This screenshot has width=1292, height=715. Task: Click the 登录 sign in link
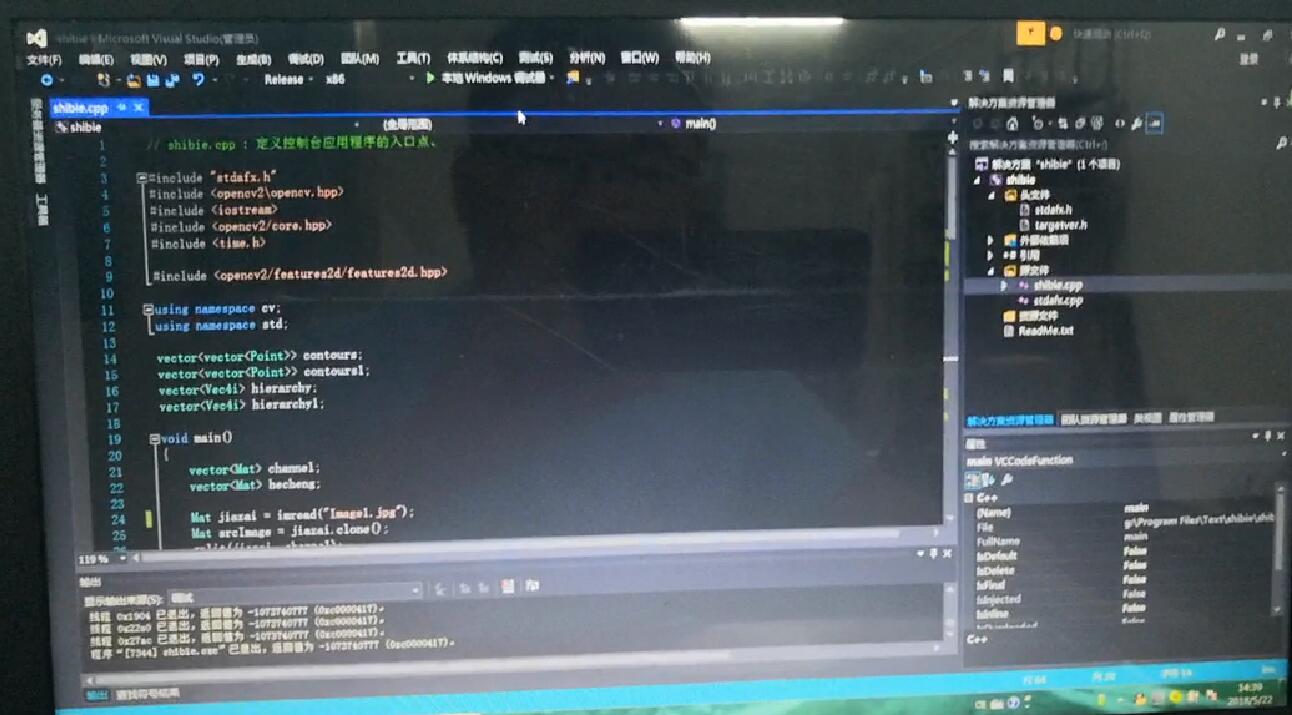pos(1249,59)
